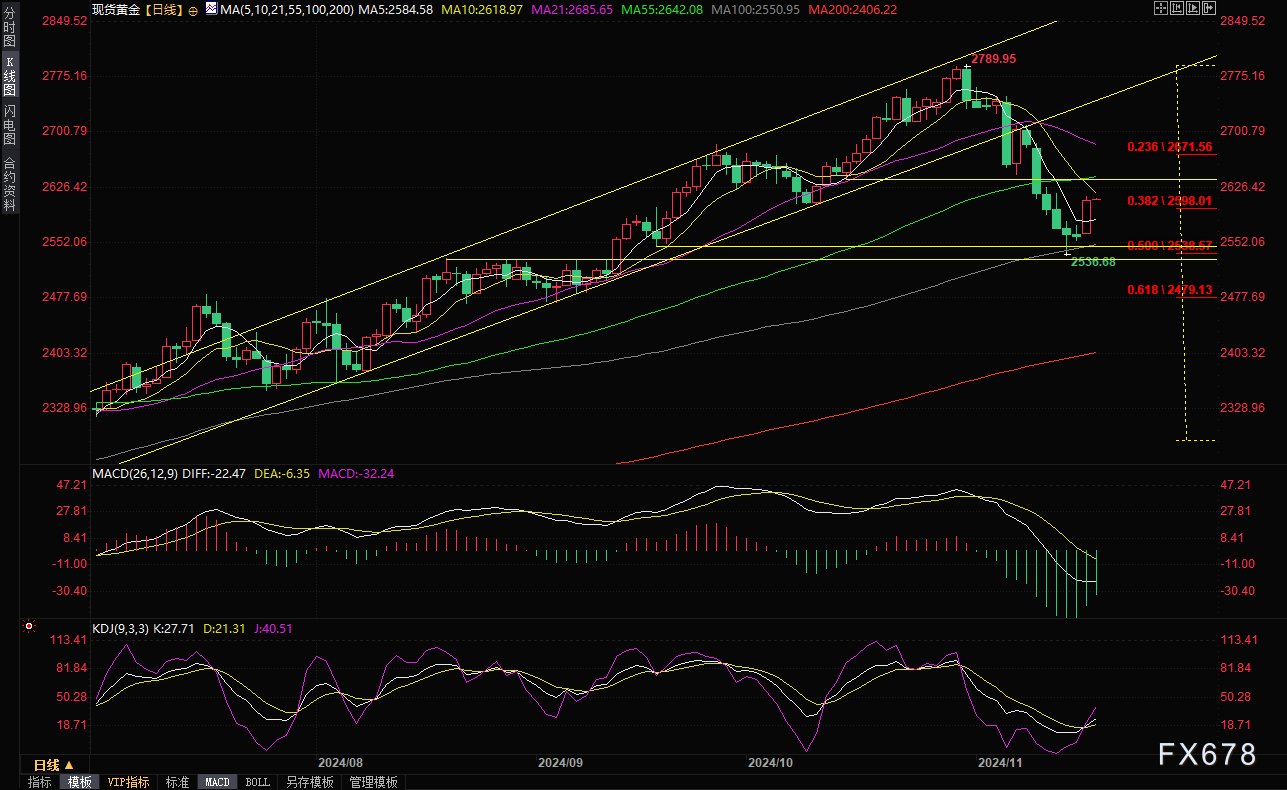Image resolution: width=1287 pixels, height=790 pixels.
Task: Expand the 日线 period selector
Action: point(54,765)
